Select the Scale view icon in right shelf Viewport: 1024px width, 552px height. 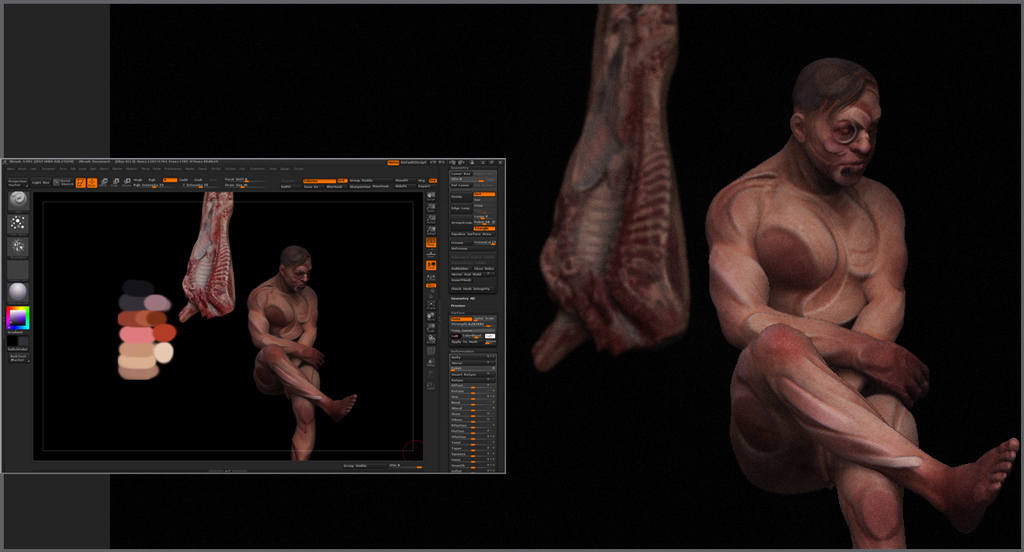pyautogui.click(x=431, y=328)
